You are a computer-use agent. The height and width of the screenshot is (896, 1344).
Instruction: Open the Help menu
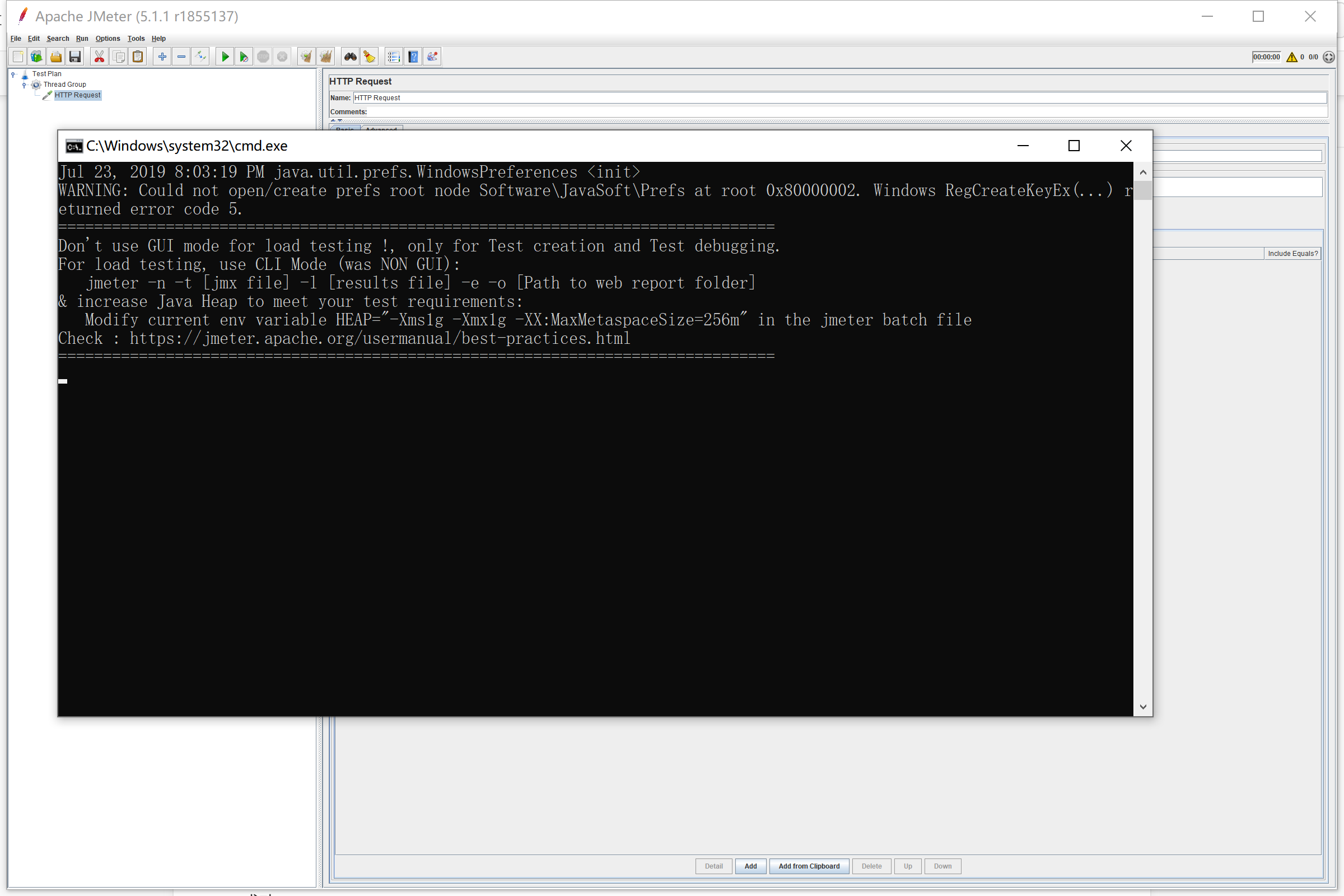point(159,39)
